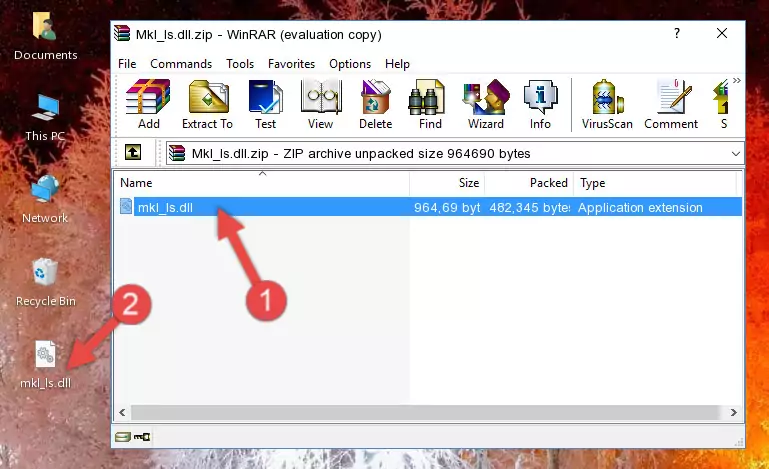
Task: Expand hidden toolbar items chevron
Action: 737,80
